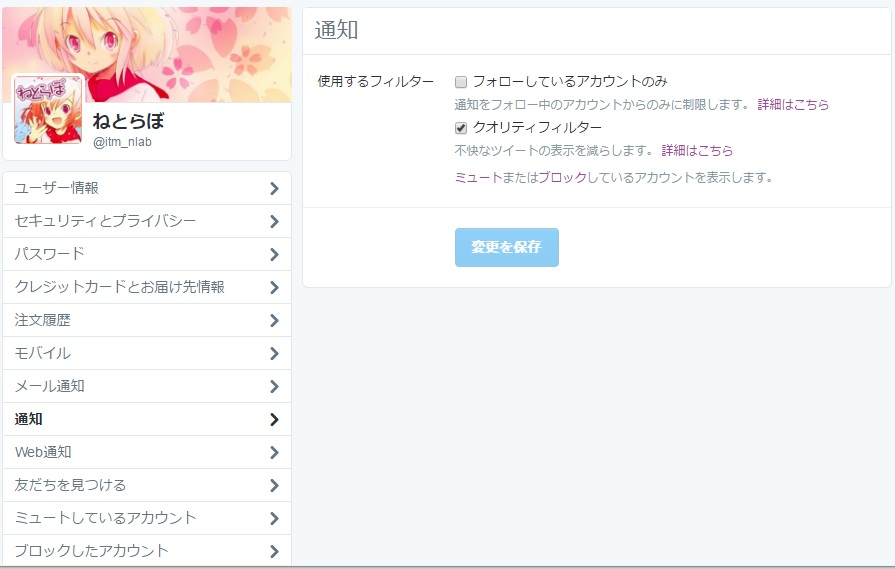Open セキュリティとプライバシー settings

click(x=147, y=221)
